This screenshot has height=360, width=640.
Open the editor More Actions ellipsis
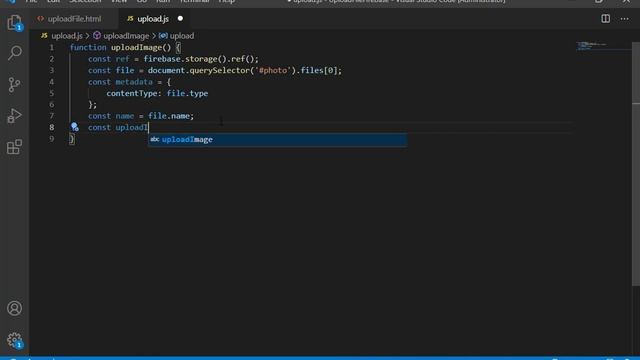624,19
